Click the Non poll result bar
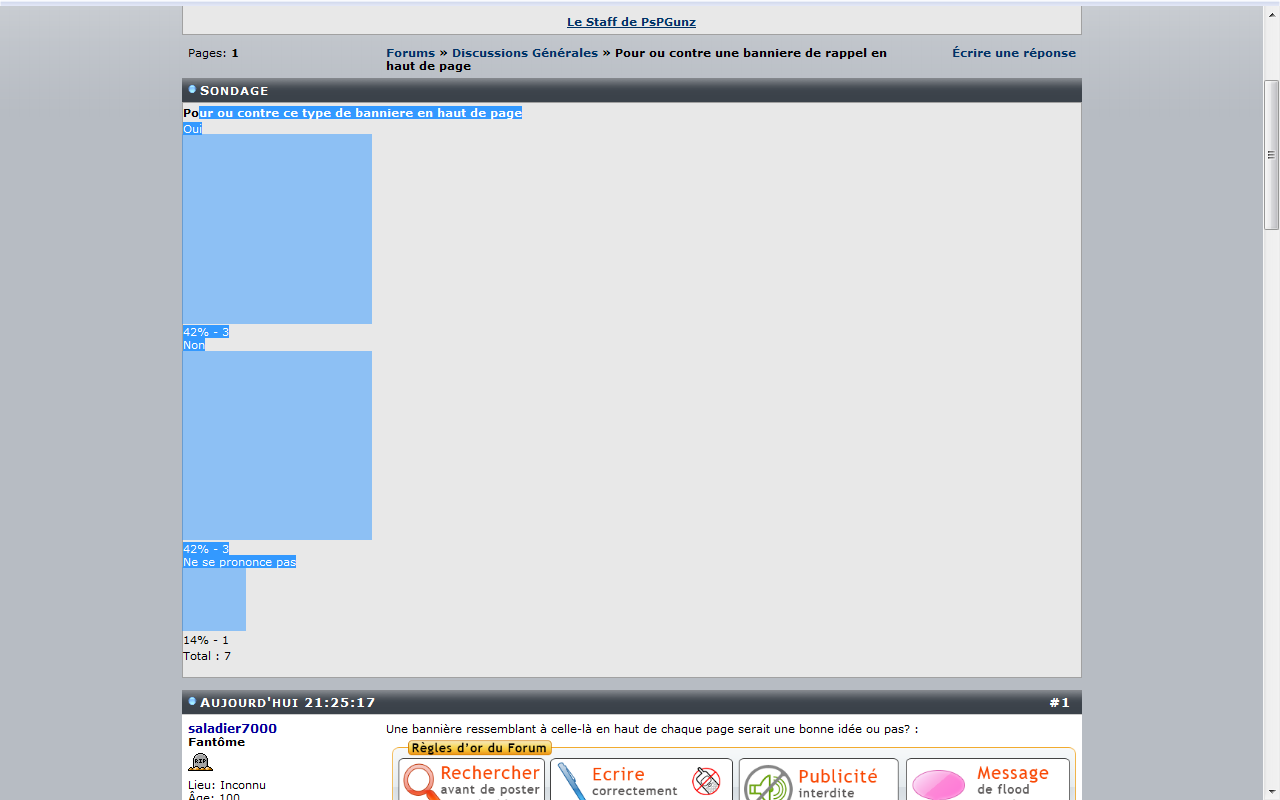1280x800 pixels. tap(277, 445)
